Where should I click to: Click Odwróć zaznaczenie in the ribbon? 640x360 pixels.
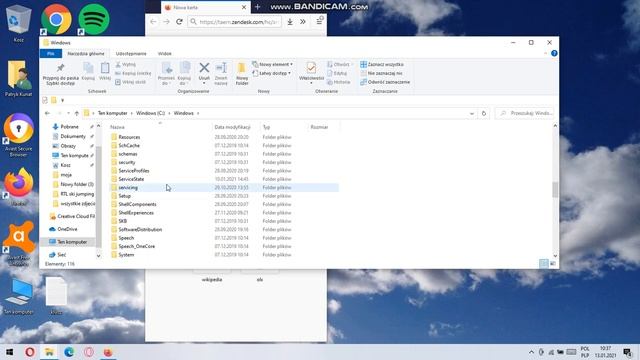coord(385,82)
